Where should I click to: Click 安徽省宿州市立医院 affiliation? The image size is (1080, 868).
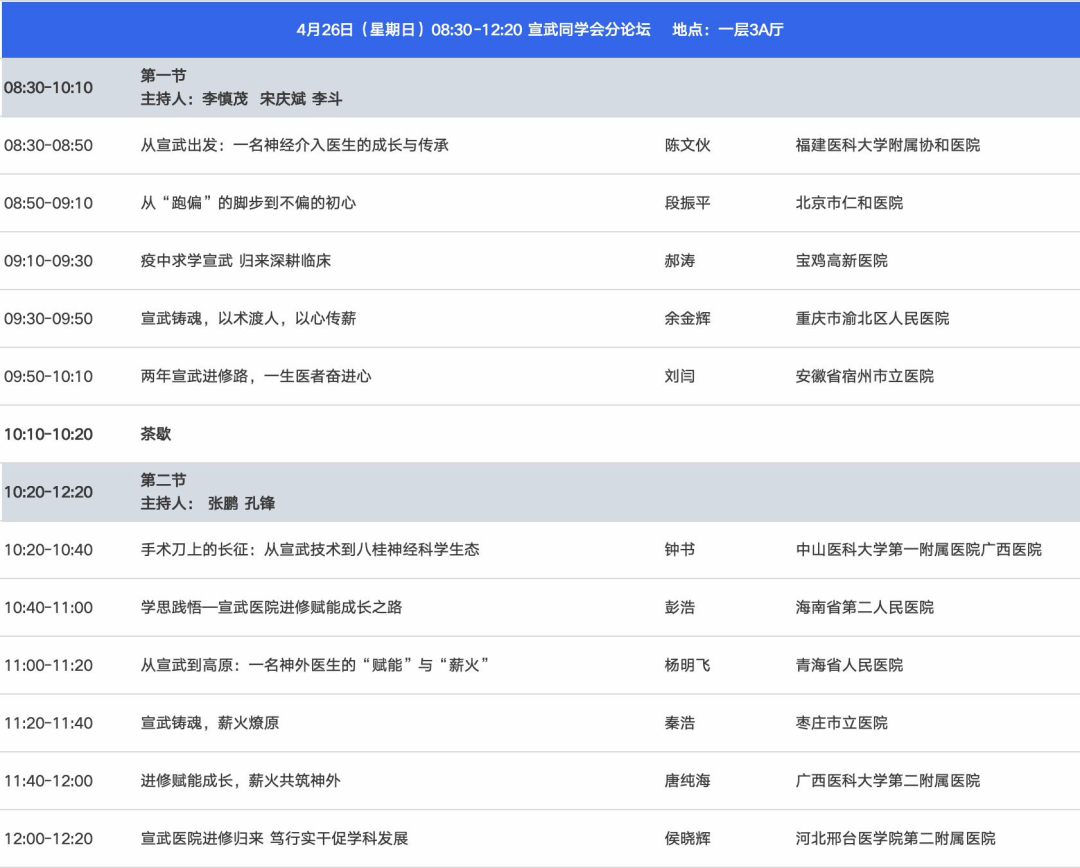(x=864, y=377)
